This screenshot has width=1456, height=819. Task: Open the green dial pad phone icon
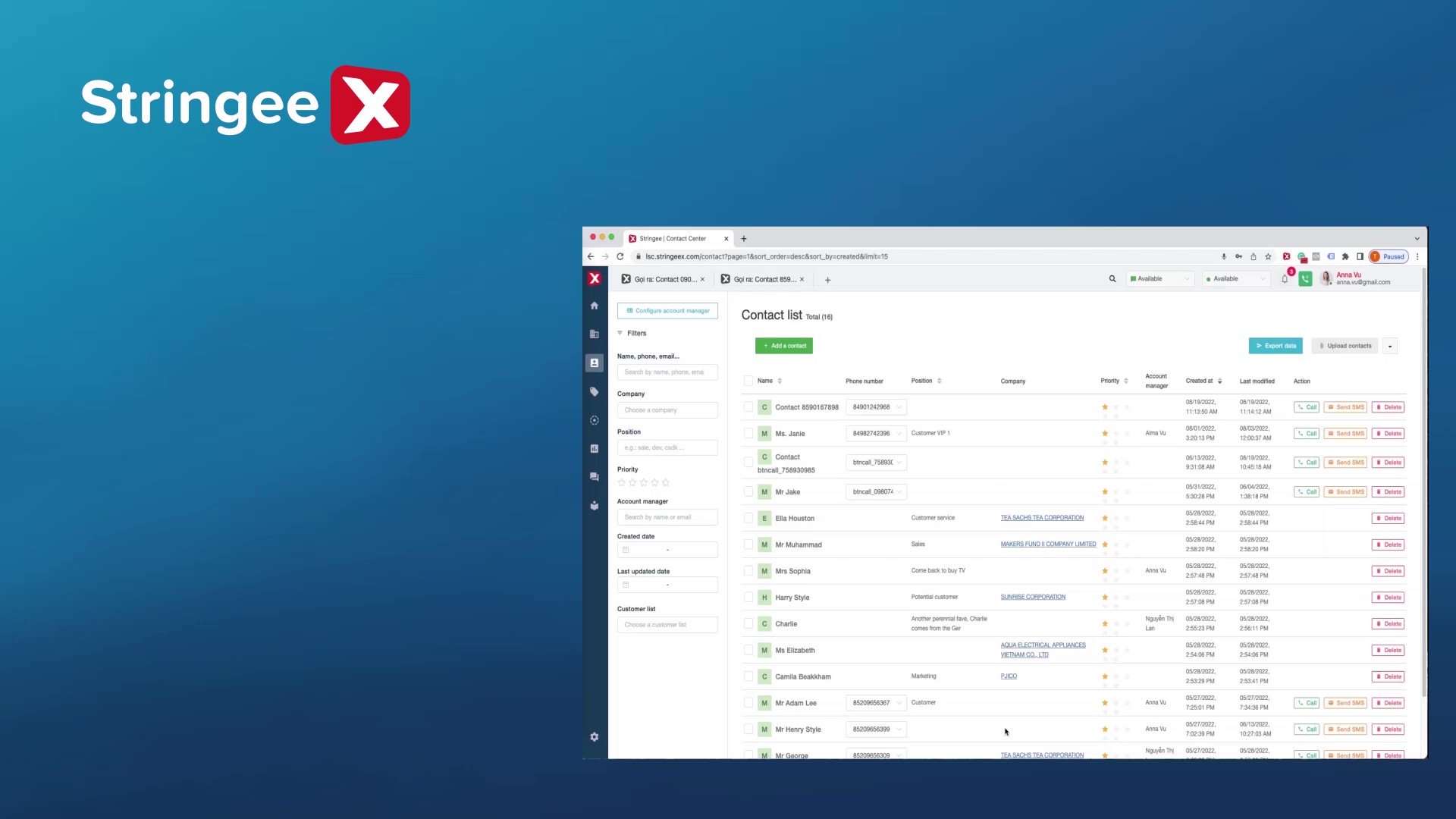[x=1305, y=278]
